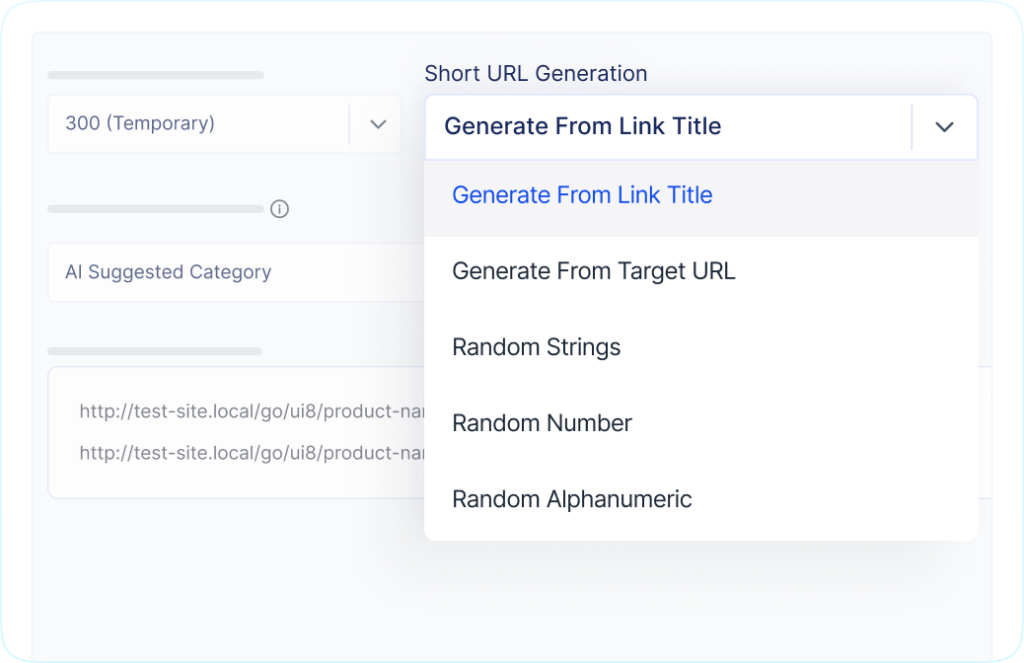Select the highlighted Generate From Link Title entry

pyautogui.click(x=582, y=195)
